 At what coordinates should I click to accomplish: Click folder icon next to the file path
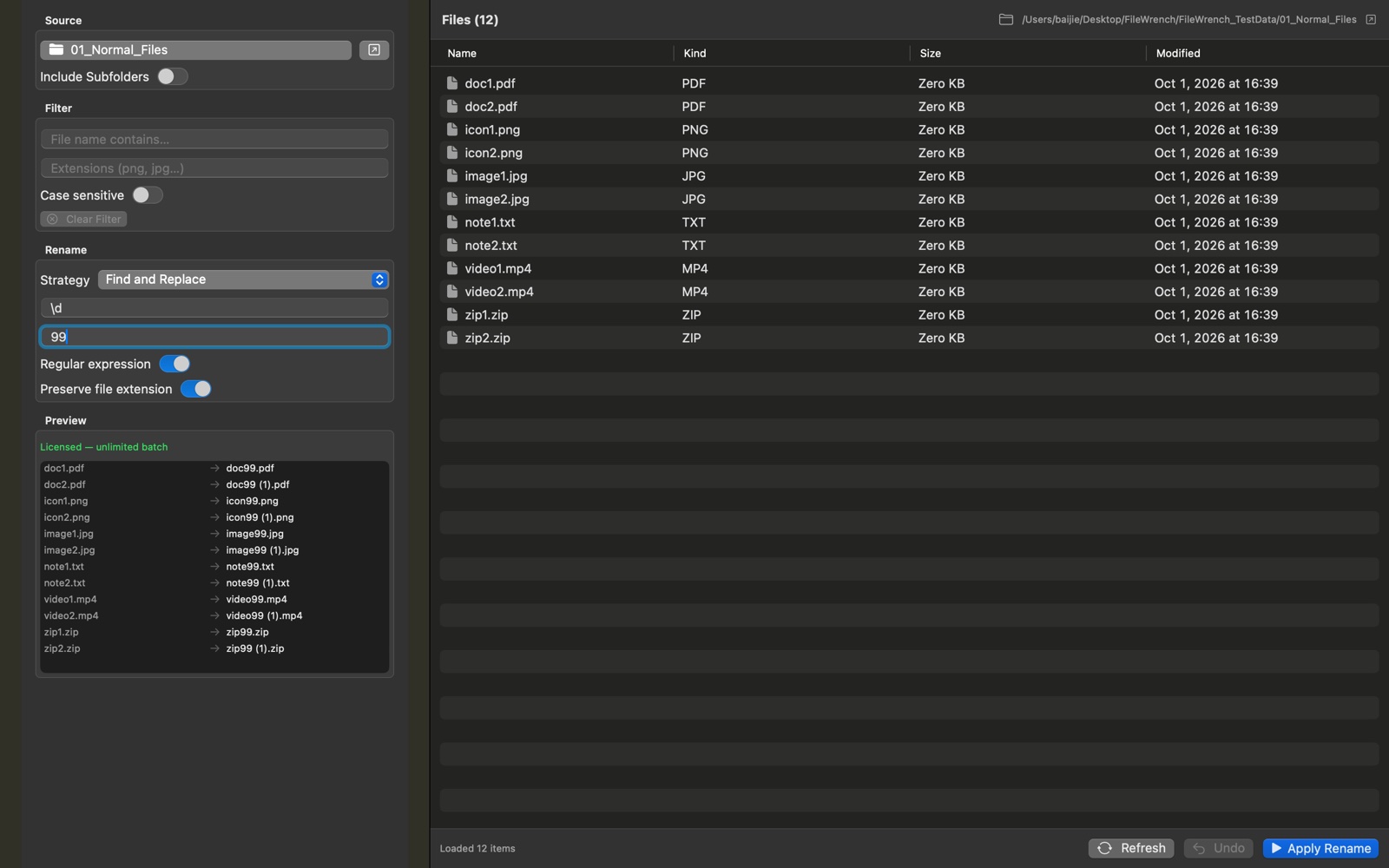coord(1006,19)
